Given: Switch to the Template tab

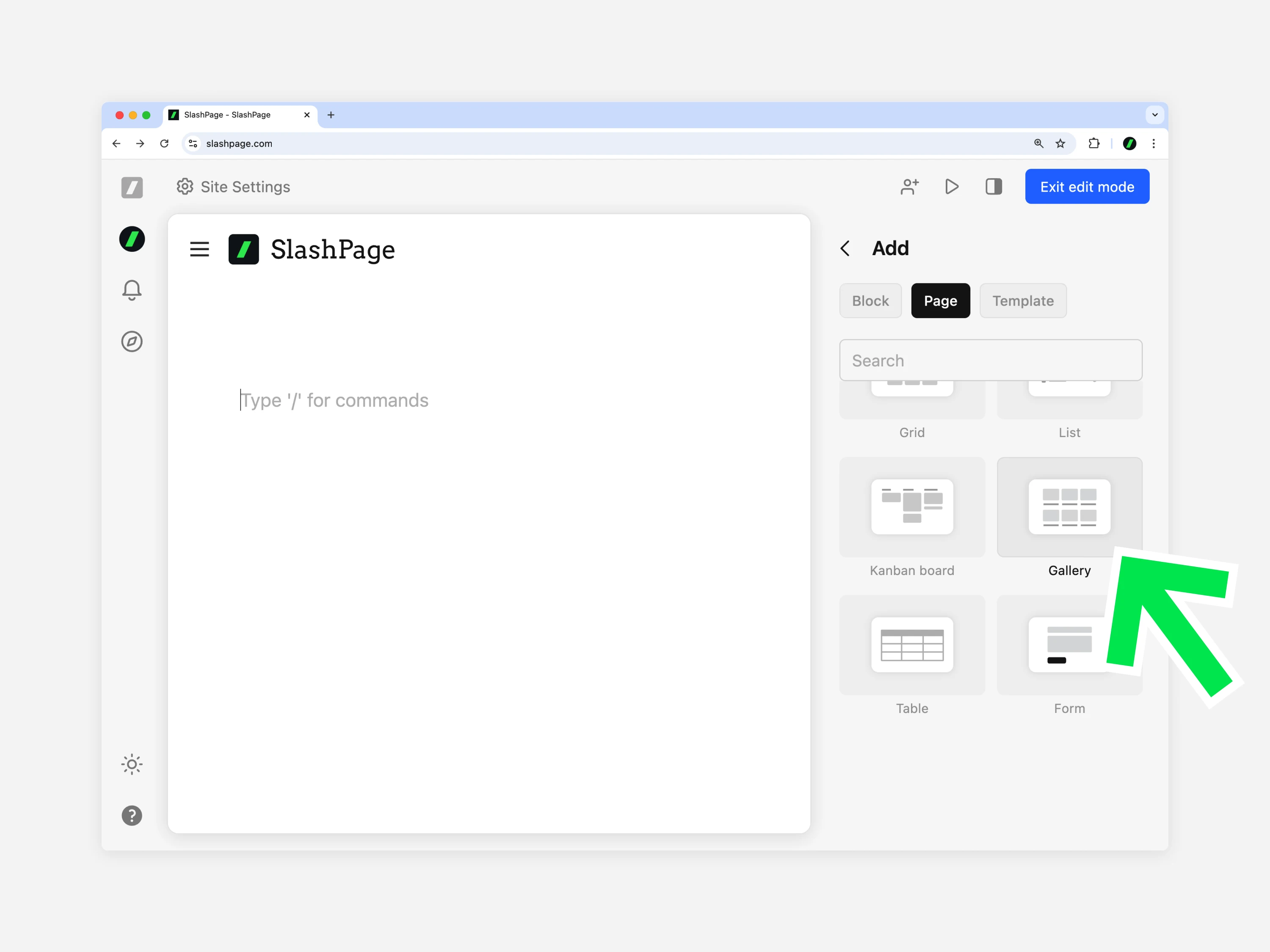Looking at the screenshot, I should 1023,301.
